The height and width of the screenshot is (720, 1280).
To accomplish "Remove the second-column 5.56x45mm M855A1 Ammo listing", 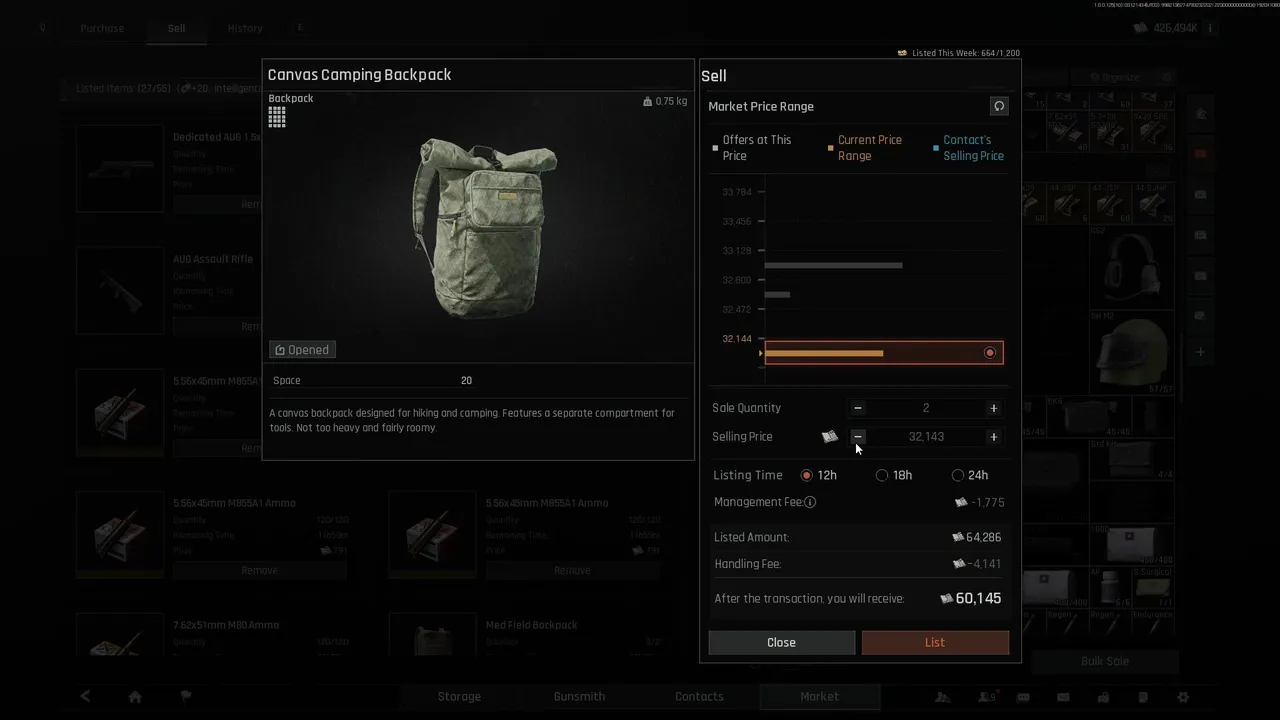I will pos(572,570).
